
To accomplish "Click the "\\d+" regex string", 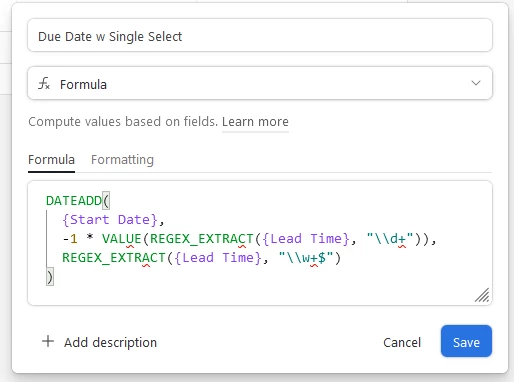I will [390, 239].
